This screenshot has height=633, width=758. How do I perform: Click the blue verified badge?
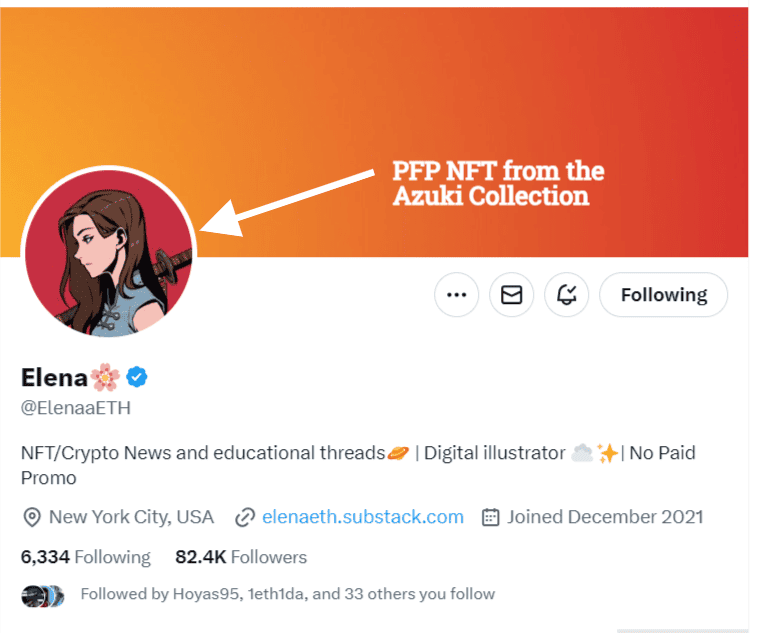pyautogui.click(x=137, y=377)
